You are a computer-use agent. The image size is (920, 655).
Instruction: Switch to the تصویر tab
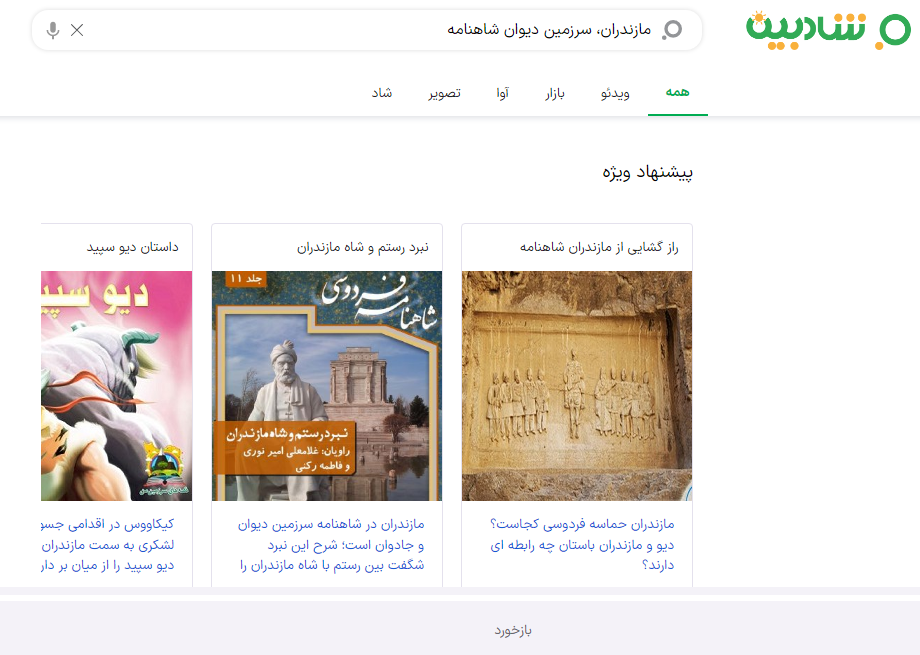coord(445,93)
